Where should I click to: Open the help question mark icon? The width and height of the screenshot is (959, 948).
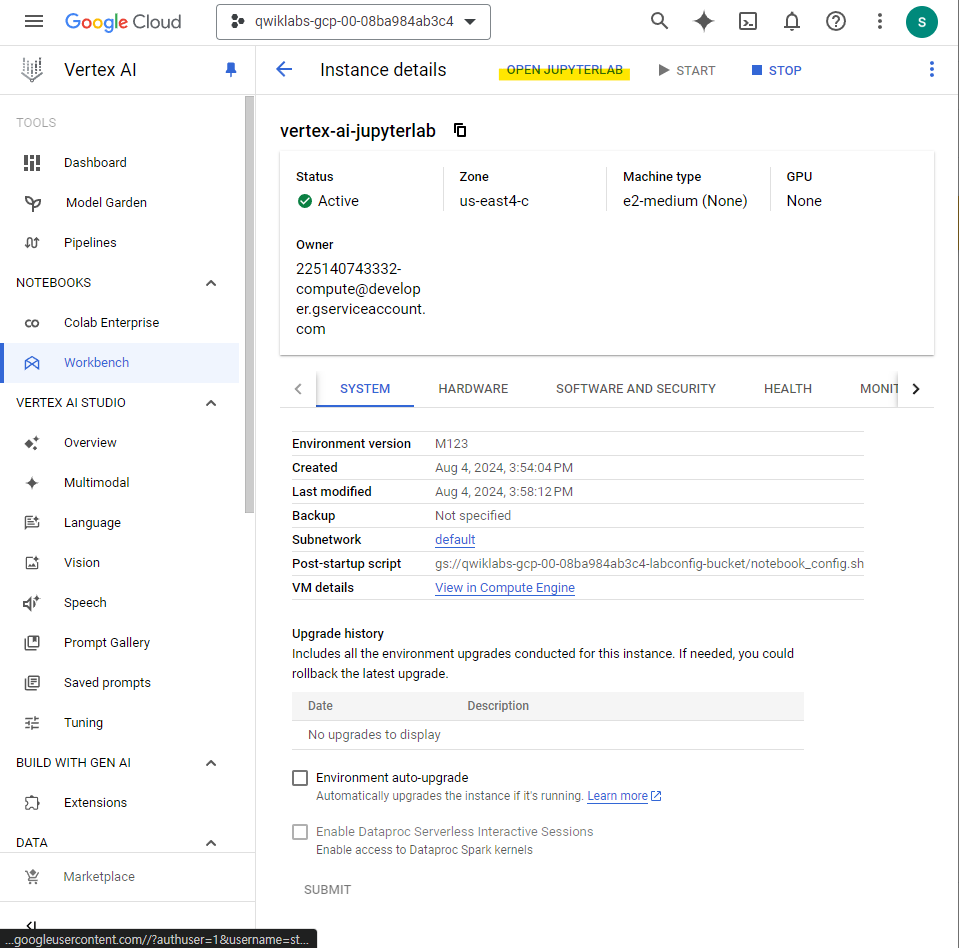point(835,21)
